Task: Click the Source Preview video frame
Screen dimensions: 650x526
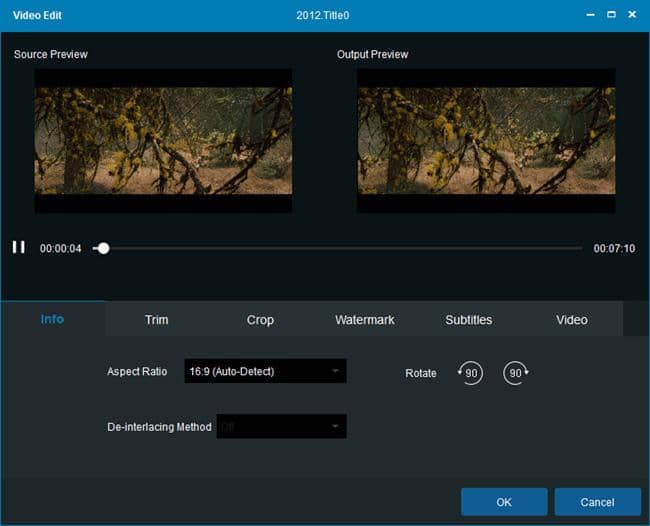Action: point(163,140)
